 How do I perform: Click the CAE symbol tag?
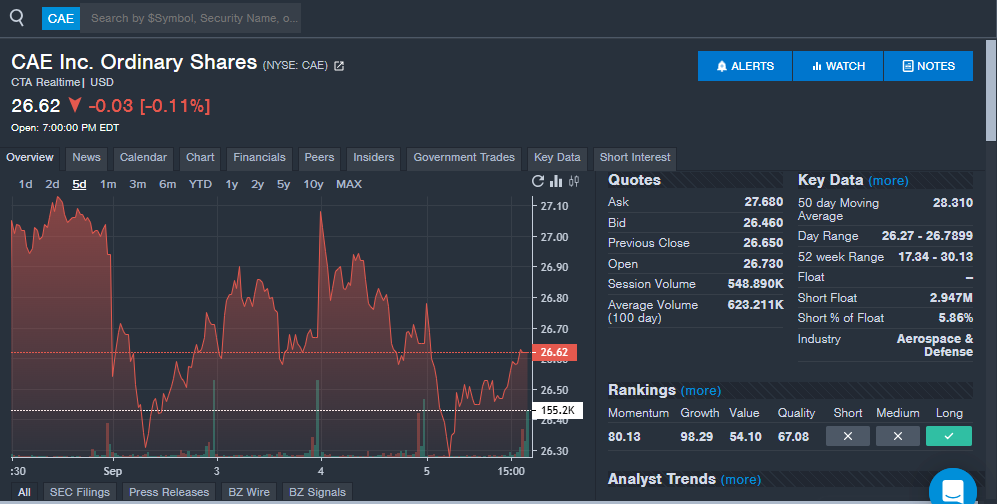pyautogui.click(x=61, y=18)
